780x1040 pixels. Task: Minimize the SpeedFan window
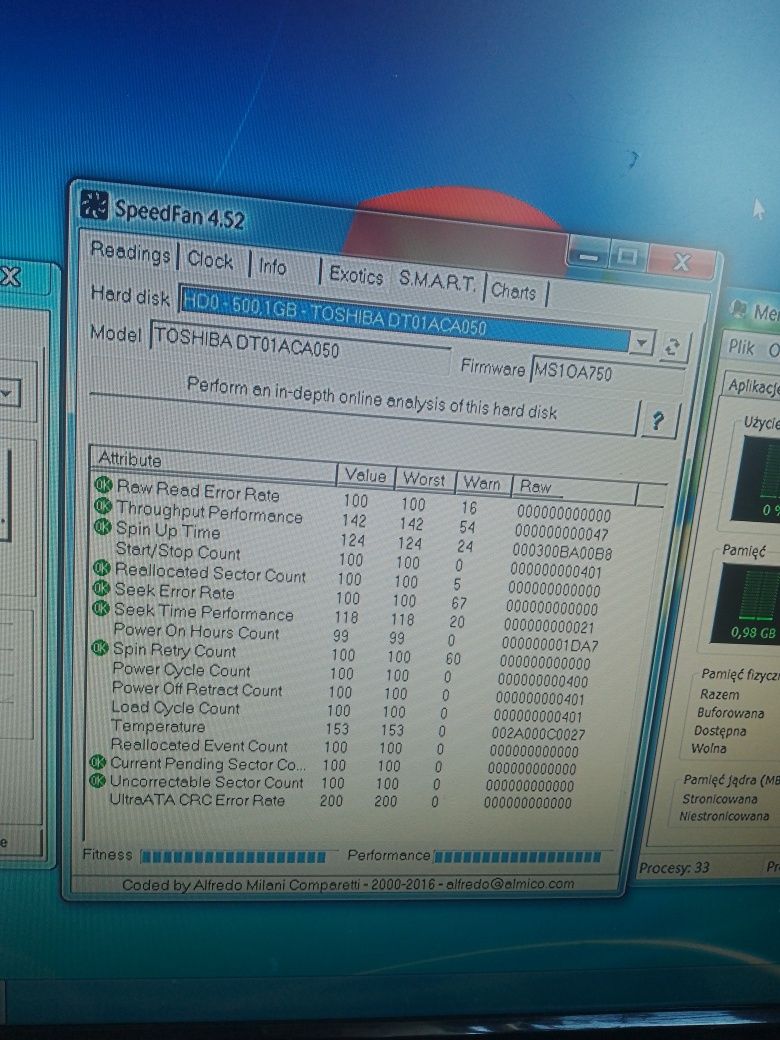point(588,257)
